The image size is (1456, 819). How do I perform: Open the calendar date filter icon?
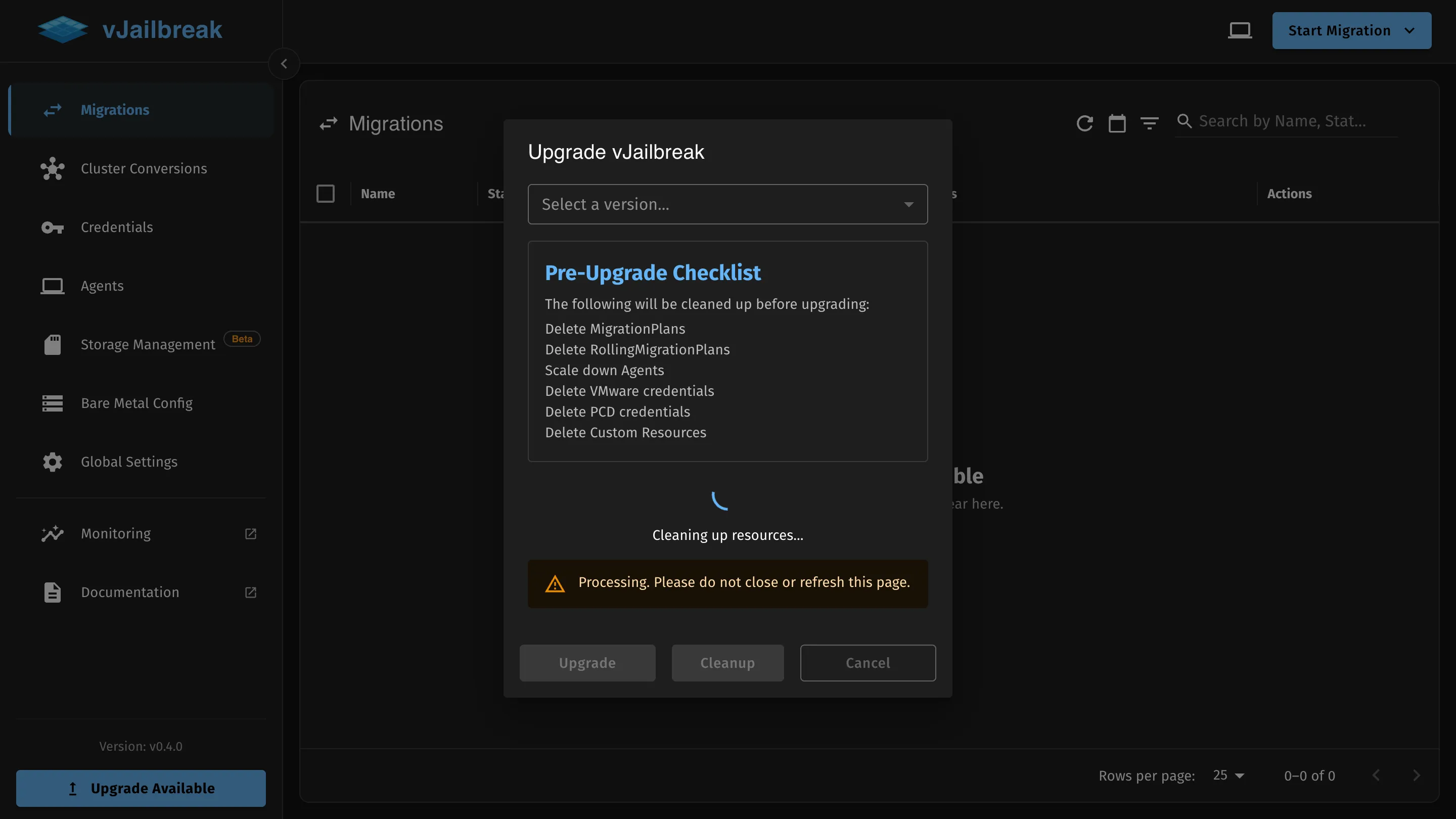(x=1117, y=123)
